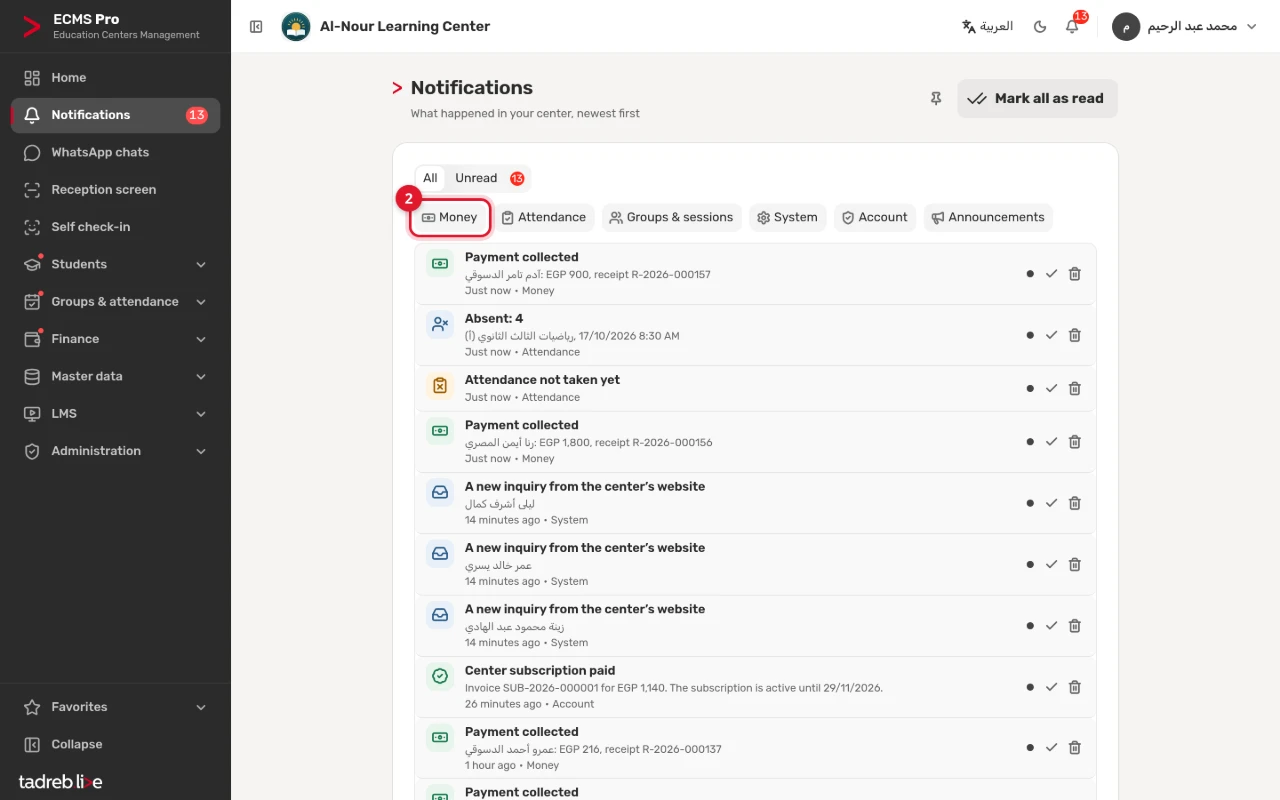
Task: Open the محمد عبد الرحيم user dropdown
Action: tap(1187, 27)
